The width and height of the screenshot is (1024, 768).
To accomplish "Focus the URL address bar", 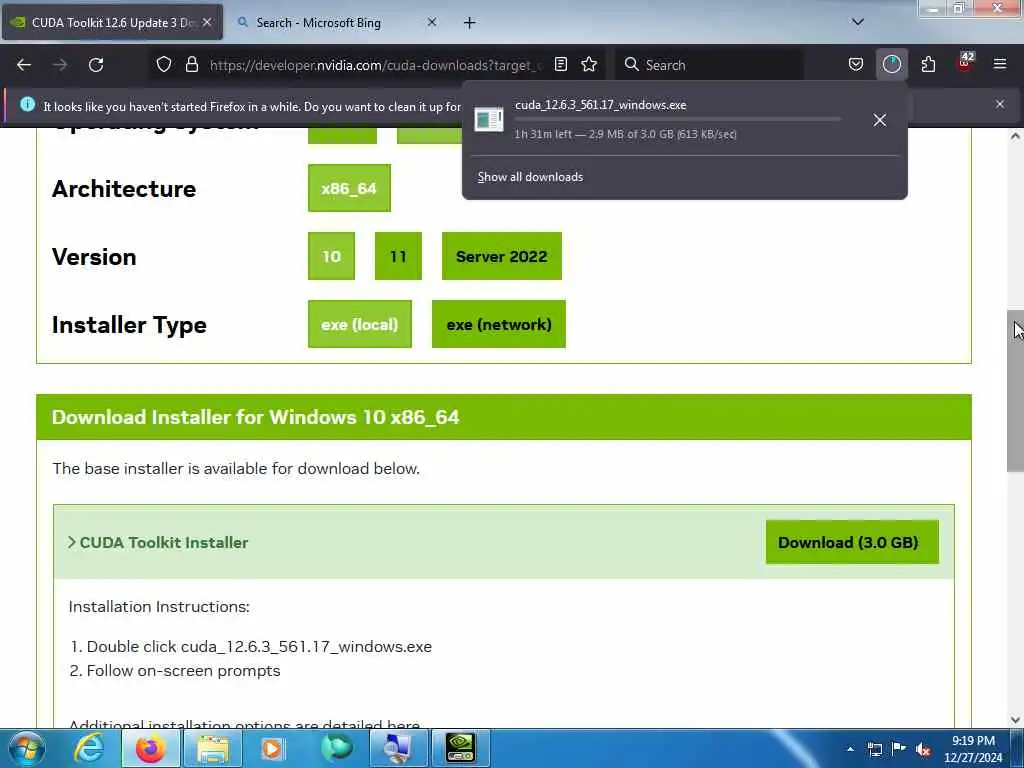I will pyautogui.click(x=375, y=65).
